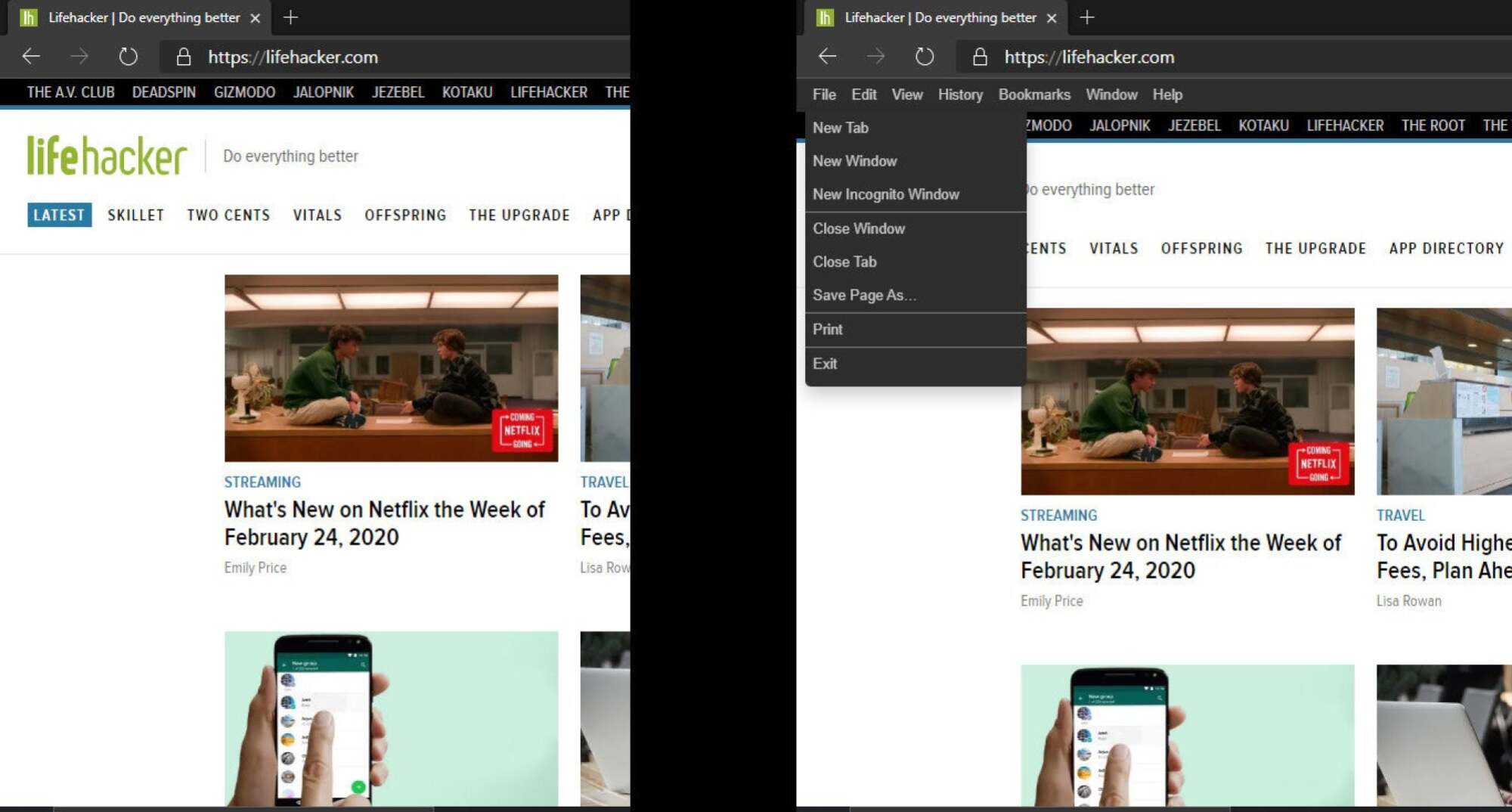
Task: Select OFFSPRING section in left window
Action: click(405, 215)
